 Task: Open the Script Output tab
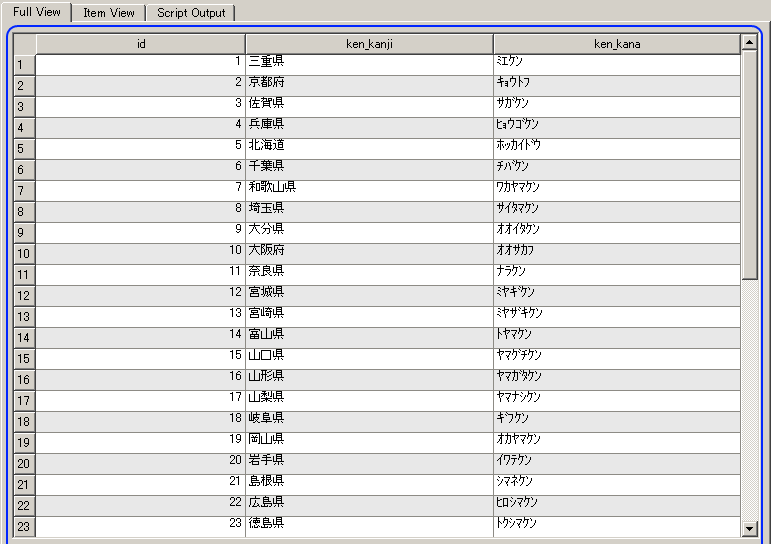point(191,13)
